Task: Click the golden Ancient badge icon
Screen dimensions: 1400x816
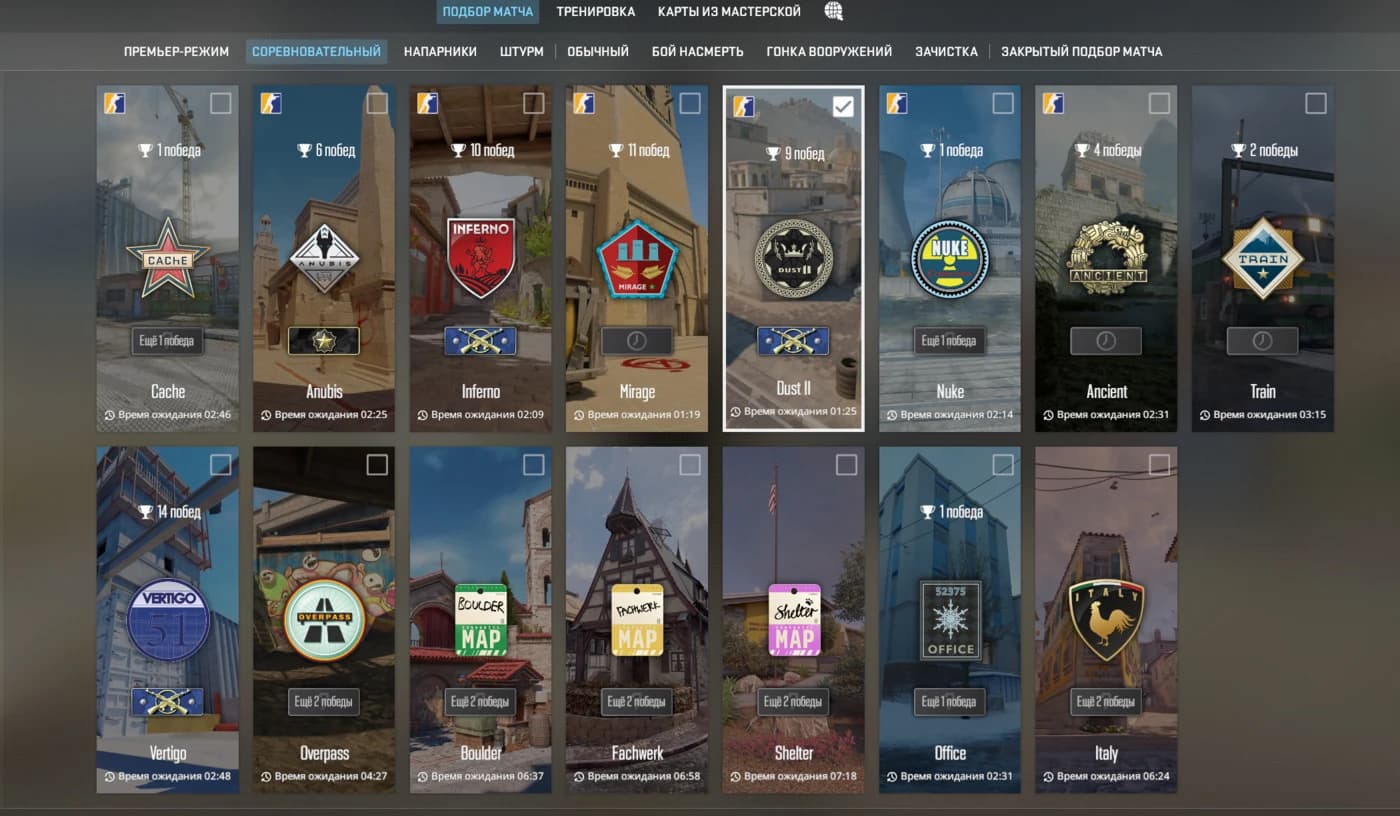Action: 1106,257
